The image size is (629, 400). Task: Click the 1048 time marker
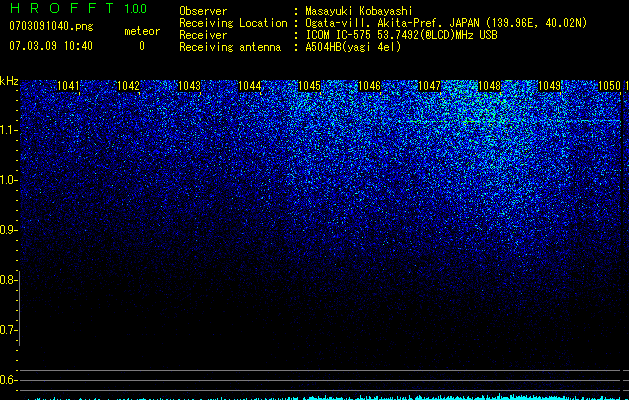click(x=490, y=86)
